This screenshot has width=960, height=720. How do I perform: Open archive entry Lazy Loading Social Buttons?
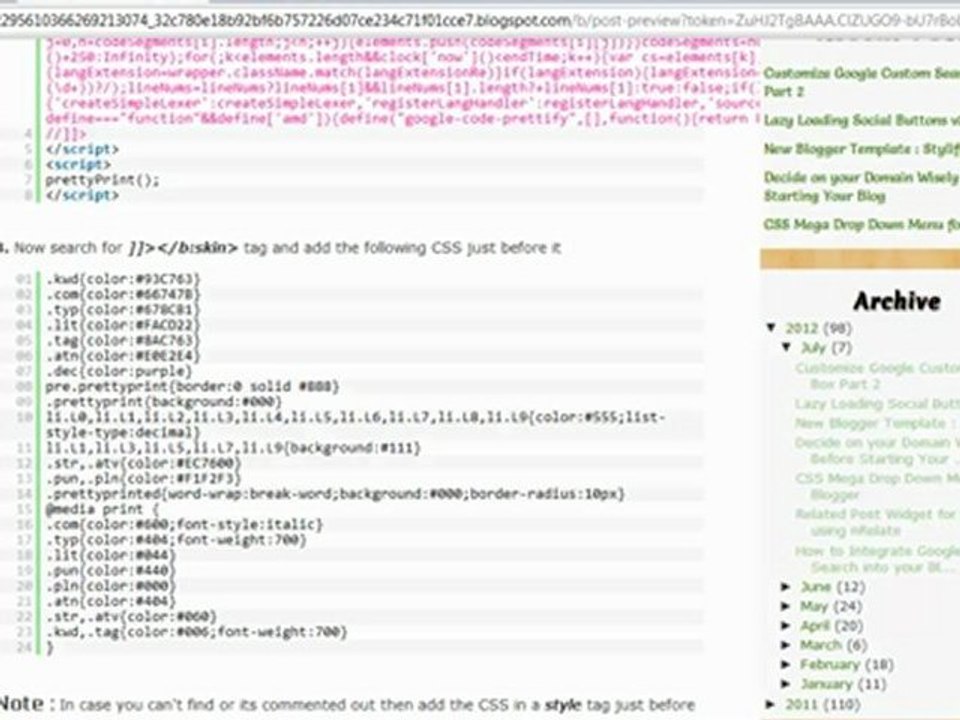tap(877, 404)
